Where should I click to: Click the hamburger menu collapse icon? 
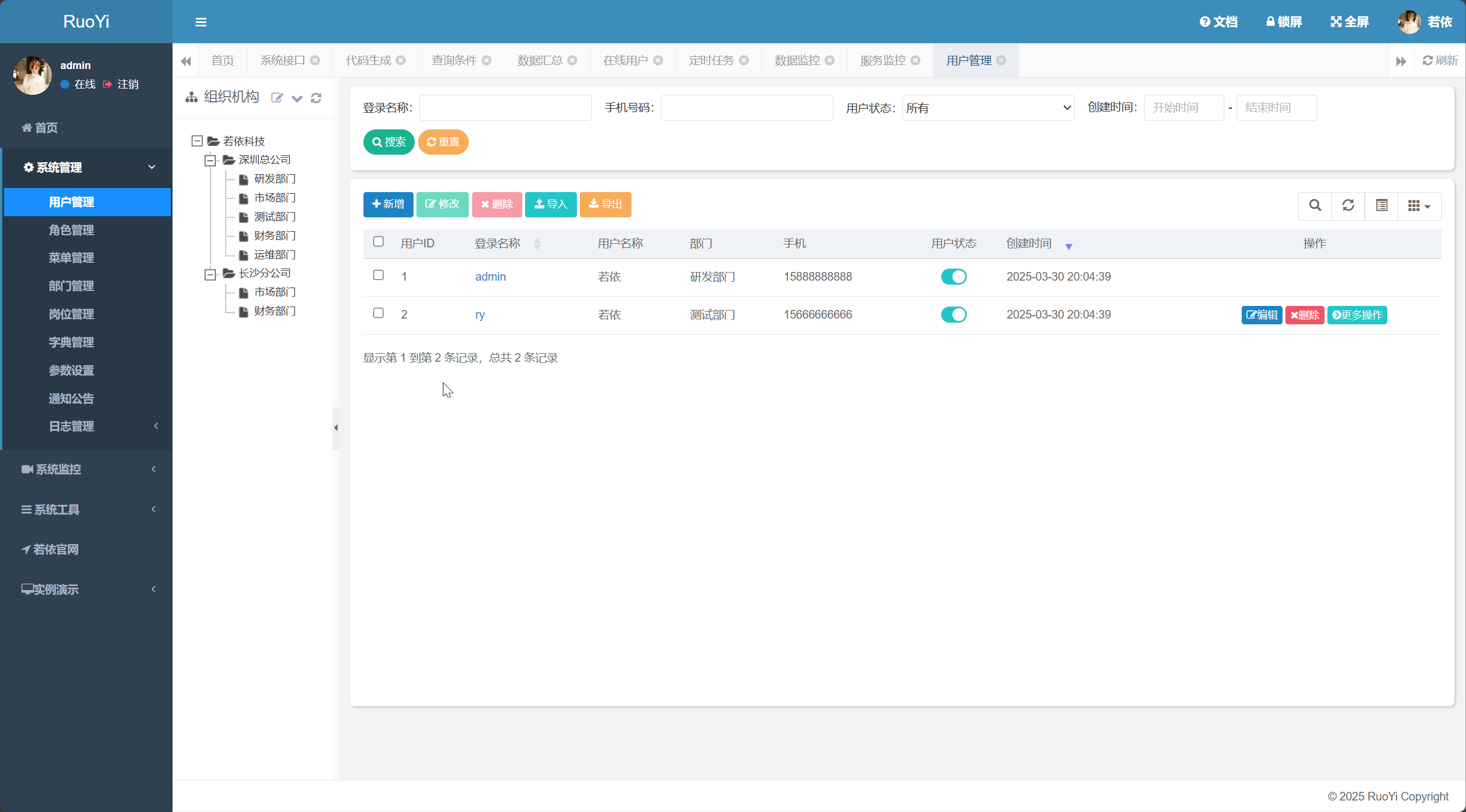tap(201, 22)
